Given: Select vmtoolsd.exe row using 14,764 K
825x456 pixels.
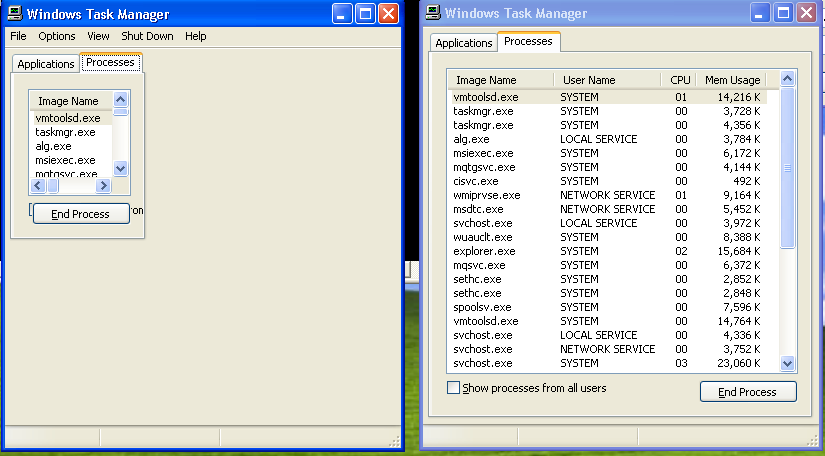Looking at the screenshot, I should [x=608, y=321].
